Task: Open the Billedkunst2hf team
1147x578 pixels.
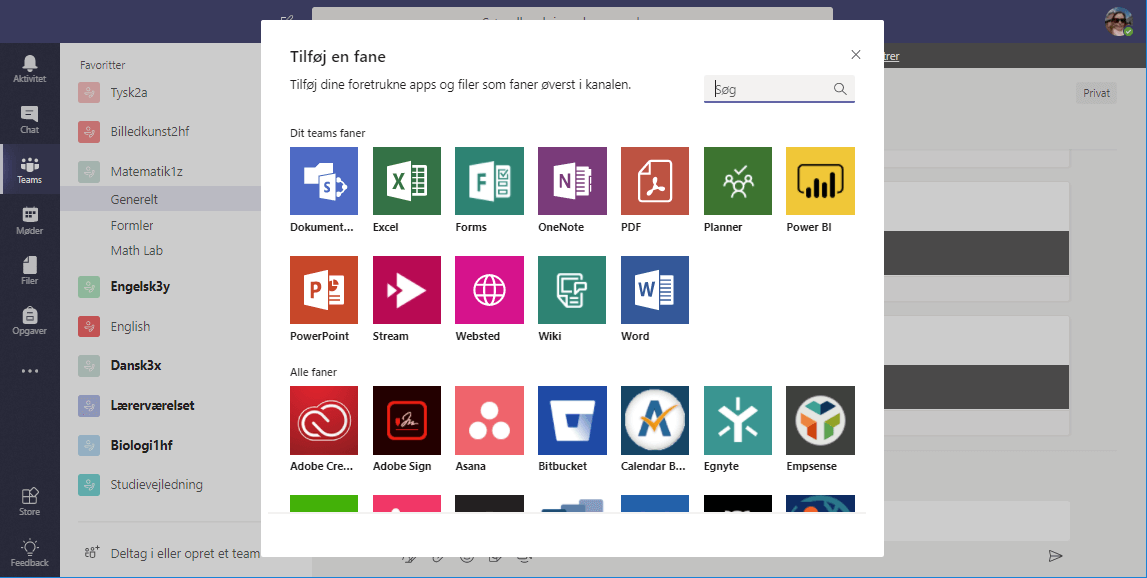Action: tap(150, 132)
